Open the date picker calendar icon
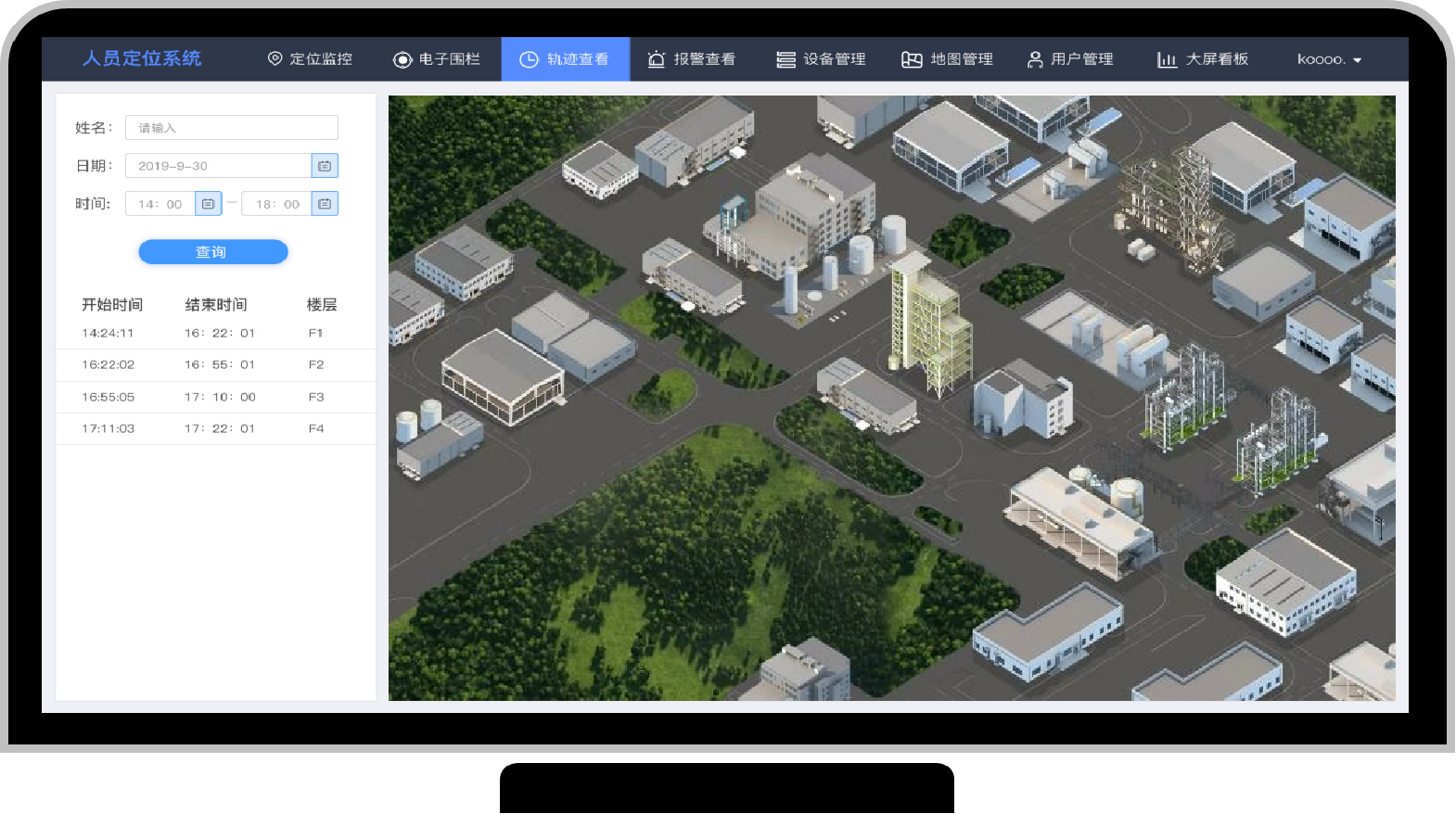The height and width of the screenshot is (814, 1456). [325, 166]
